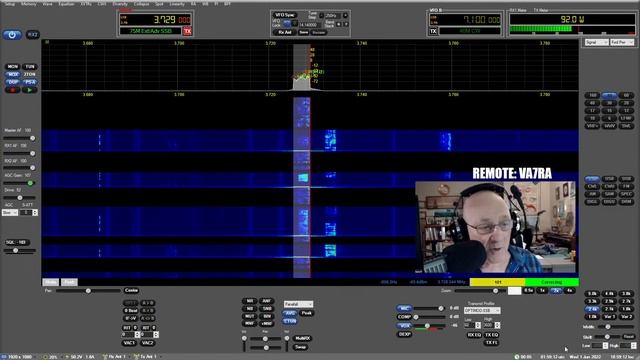Viewport: 640px width, 360px height.
Task: Toggle the 2TON two-tone button
Action: pos(29,74)
